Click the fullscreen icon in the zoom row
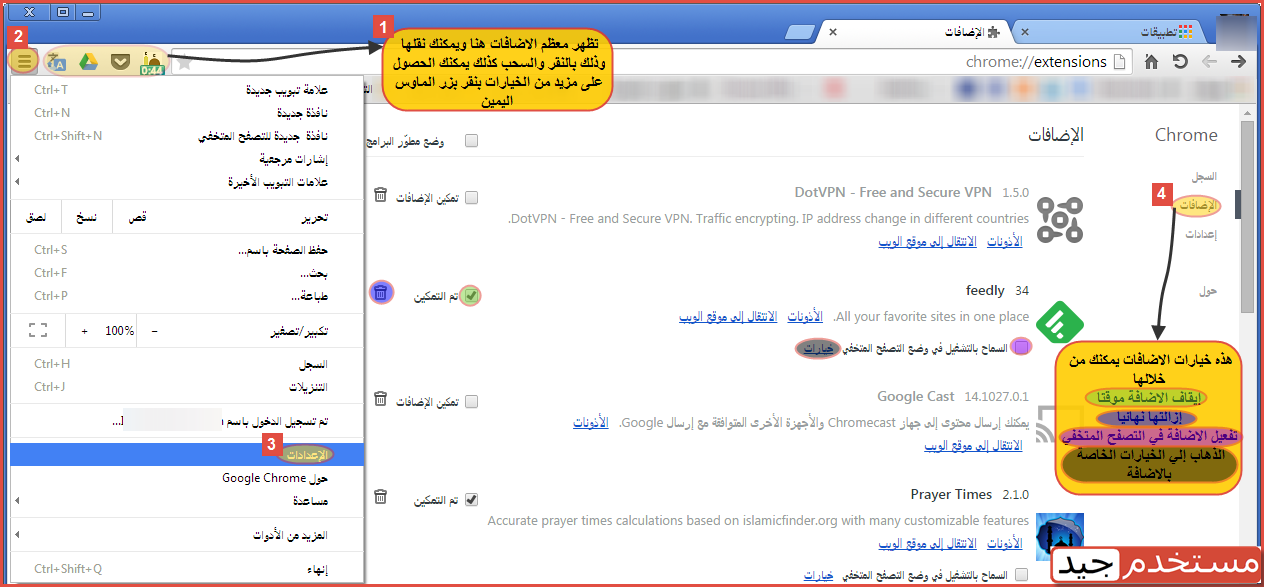Viewport: 1264px width, 587px height. [38, 330]
